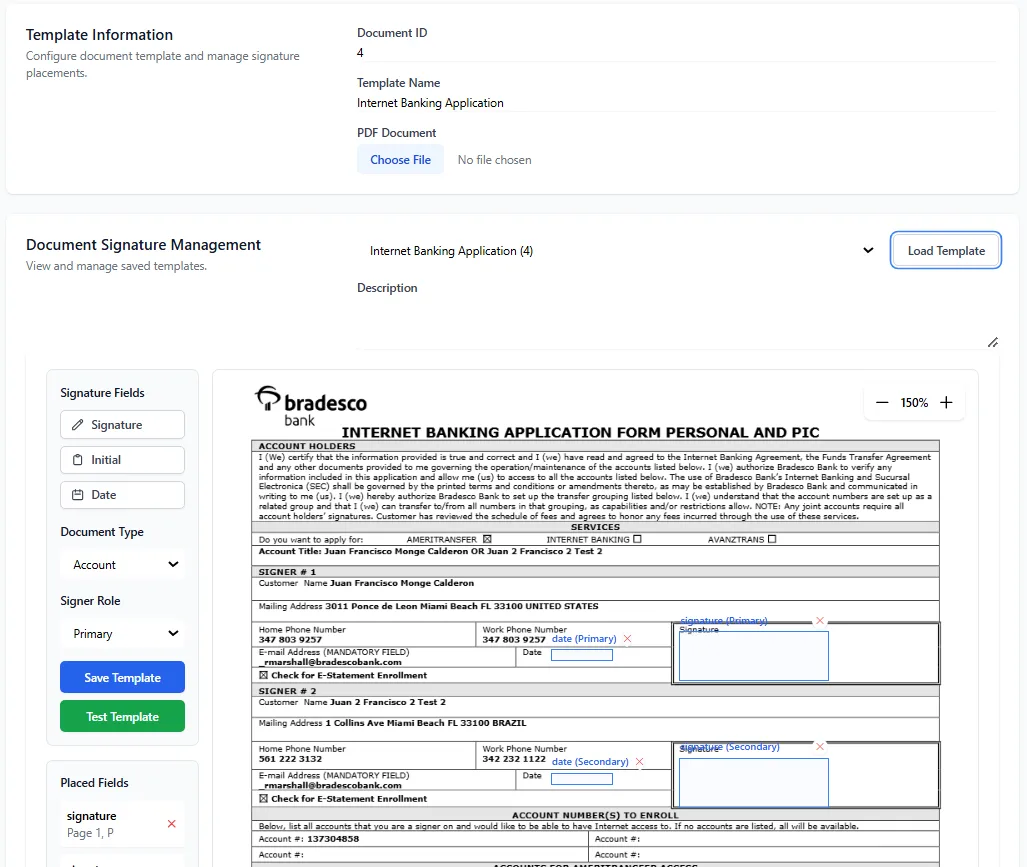Click Choose File to upload a PDF
This screenshot has height=867, width=1027.
pos(400,159)
